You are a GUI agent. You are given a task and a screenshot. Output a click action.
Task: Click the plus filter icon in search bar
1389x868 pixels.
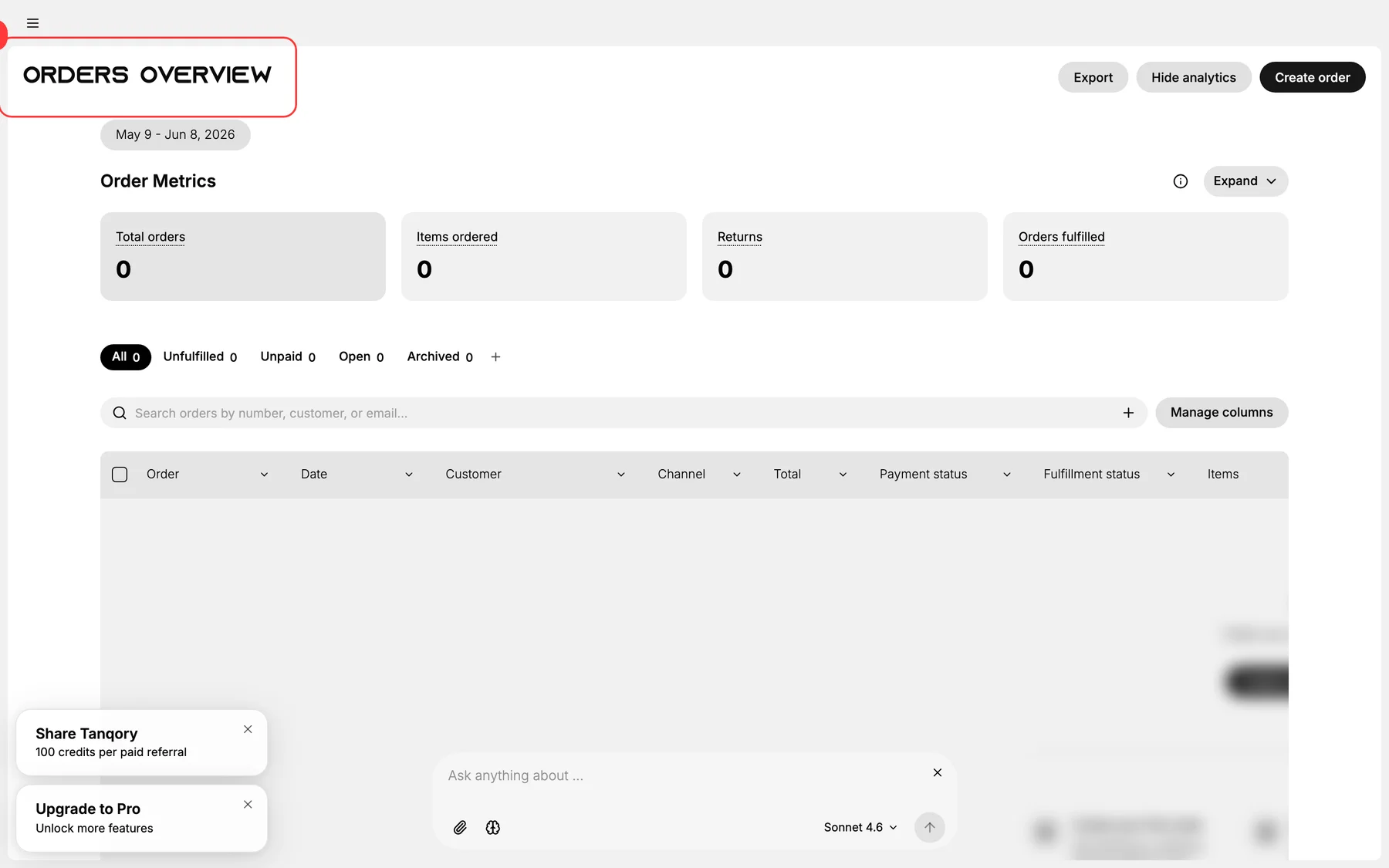pyautogui.click(x=1128, y=413)
